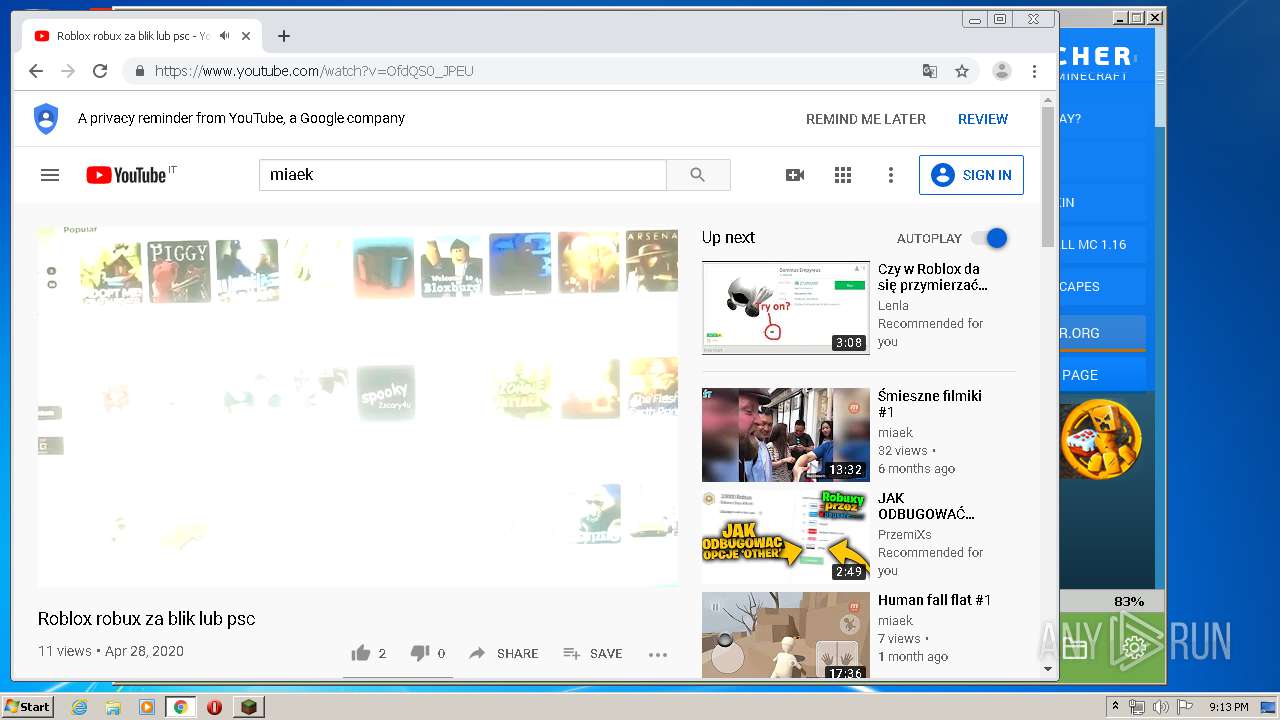Click the Chrome taskbar icon
The height and width of the screenshot is (720, 1280).
click(x=181, y=707)
